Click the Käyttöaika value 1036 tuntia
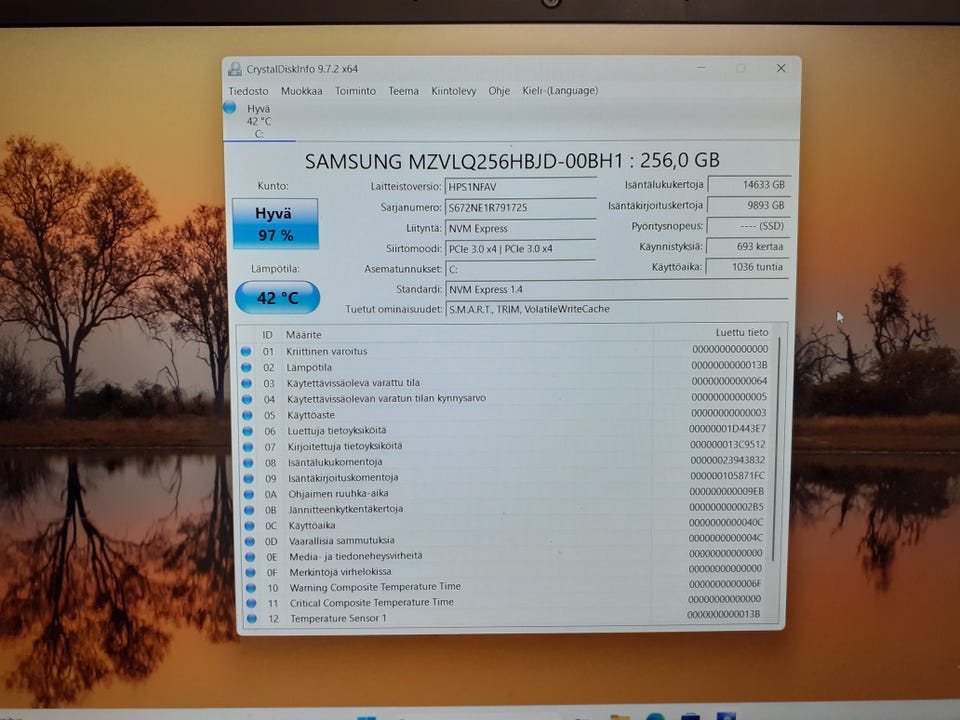Image resolution: width=960 pixels, height=720 pixels. click(748, 267)
